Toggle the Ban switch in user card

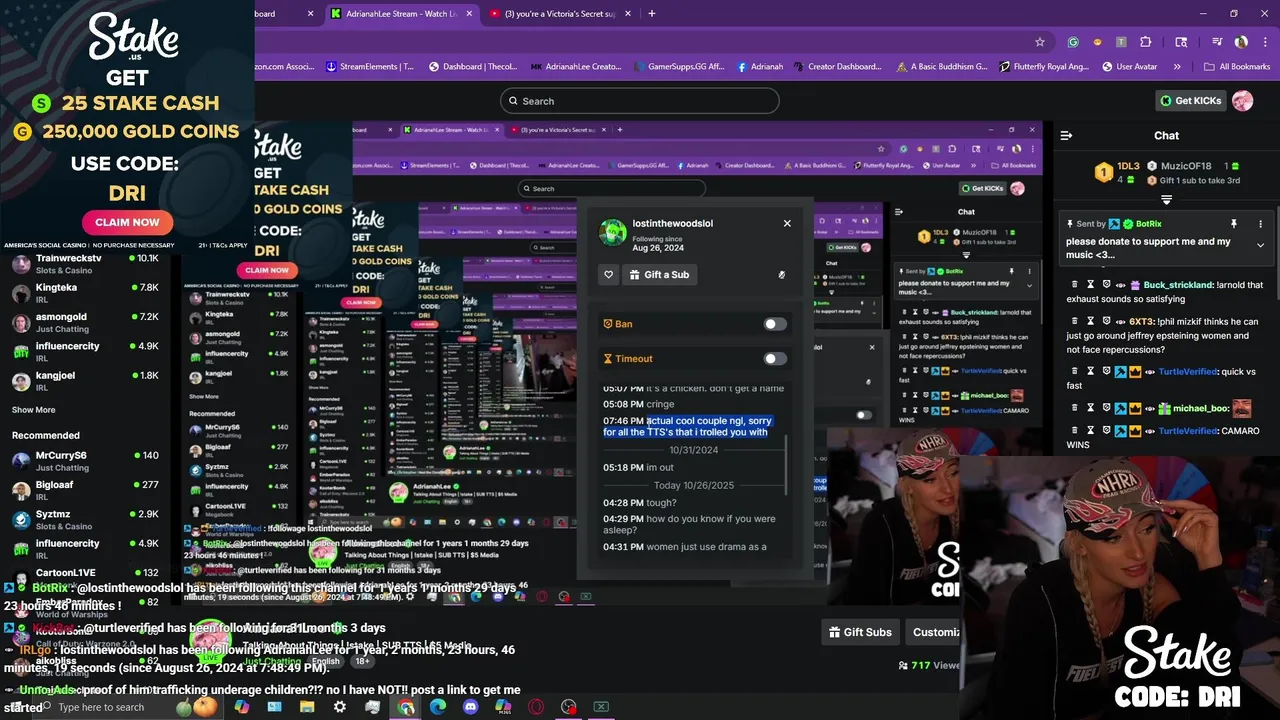tap(775, 324)
